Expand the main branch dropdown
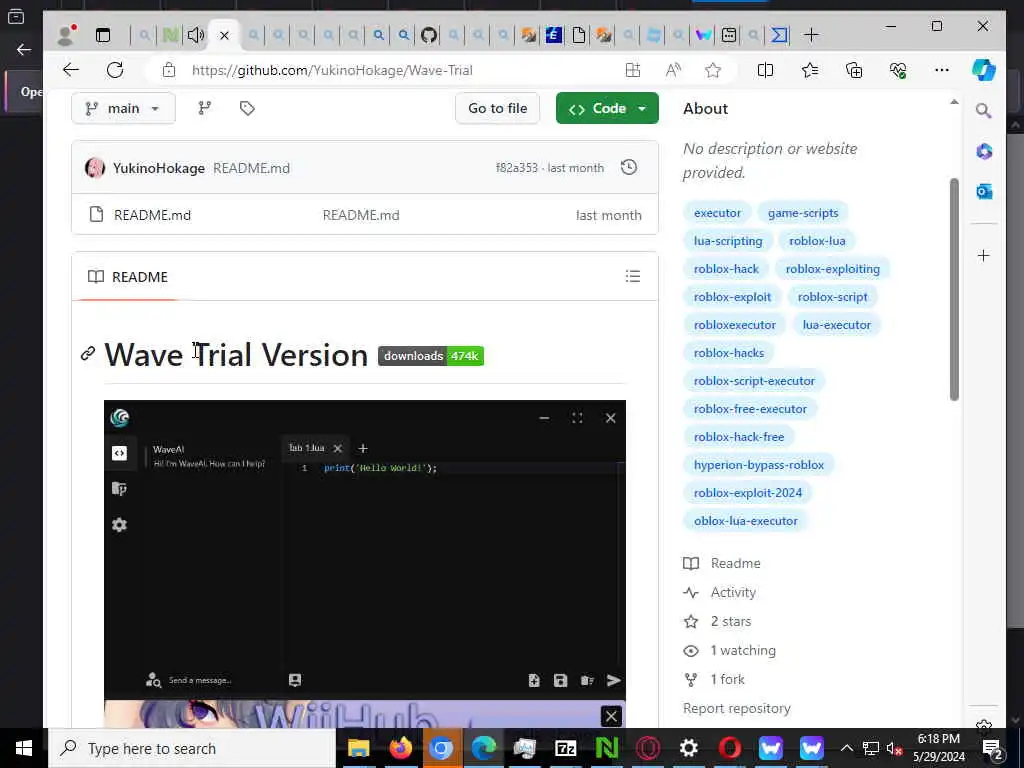 point(123,108)
